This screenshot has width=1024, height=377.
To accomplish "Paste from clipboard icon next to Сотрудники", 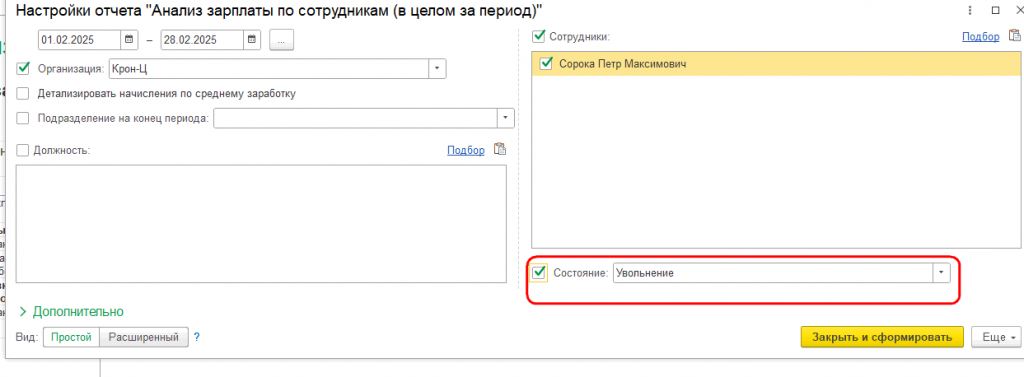I will click(x=1014, y=36).
